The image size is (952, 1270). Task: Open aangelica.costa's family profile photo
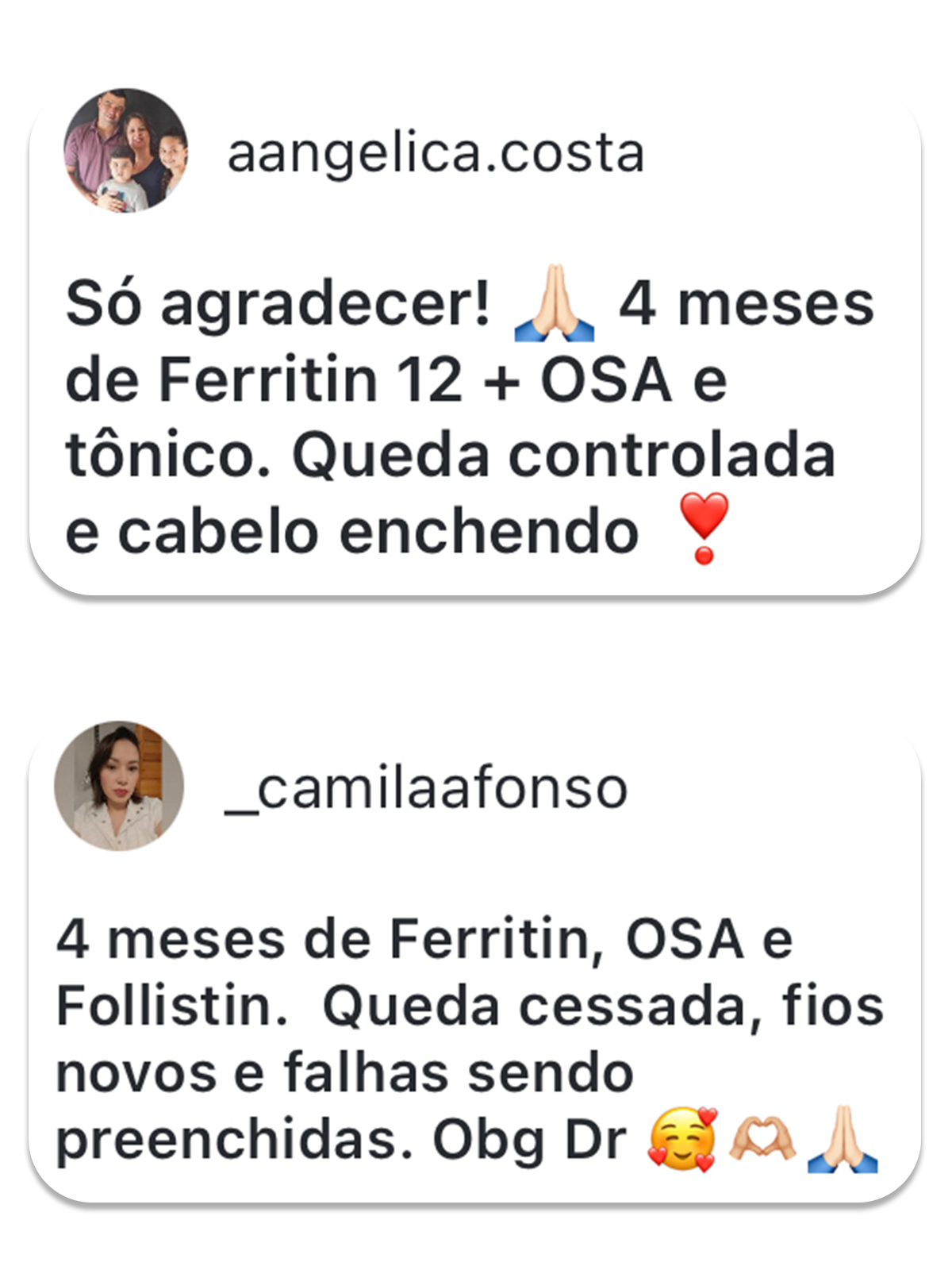tap(125, 151)
